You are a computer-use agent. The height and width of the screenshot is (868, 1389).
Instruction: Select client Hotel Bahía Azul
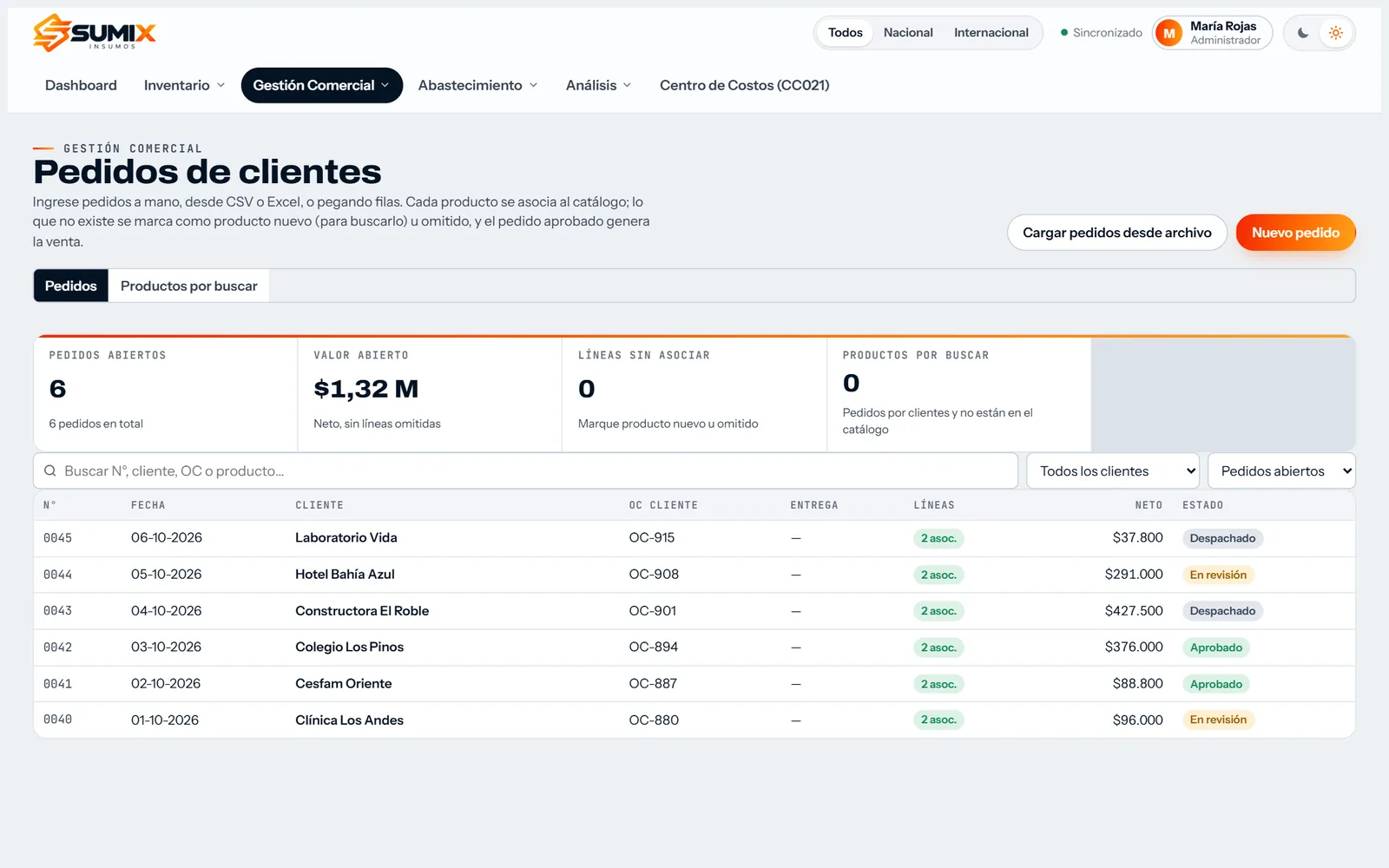tap(345, 575)
